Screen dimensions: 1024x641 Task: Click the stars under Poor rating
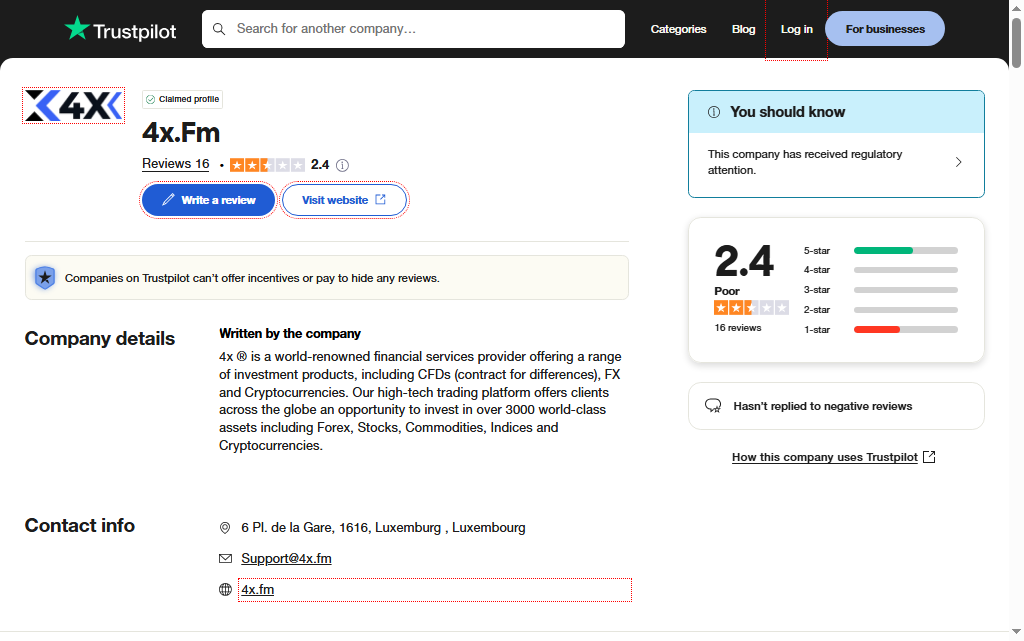[752, 307]
